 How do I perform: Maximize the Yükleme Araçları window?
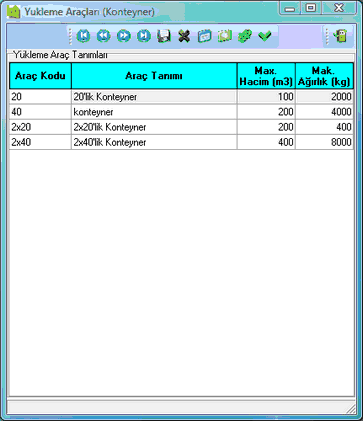tap(311, 8)
